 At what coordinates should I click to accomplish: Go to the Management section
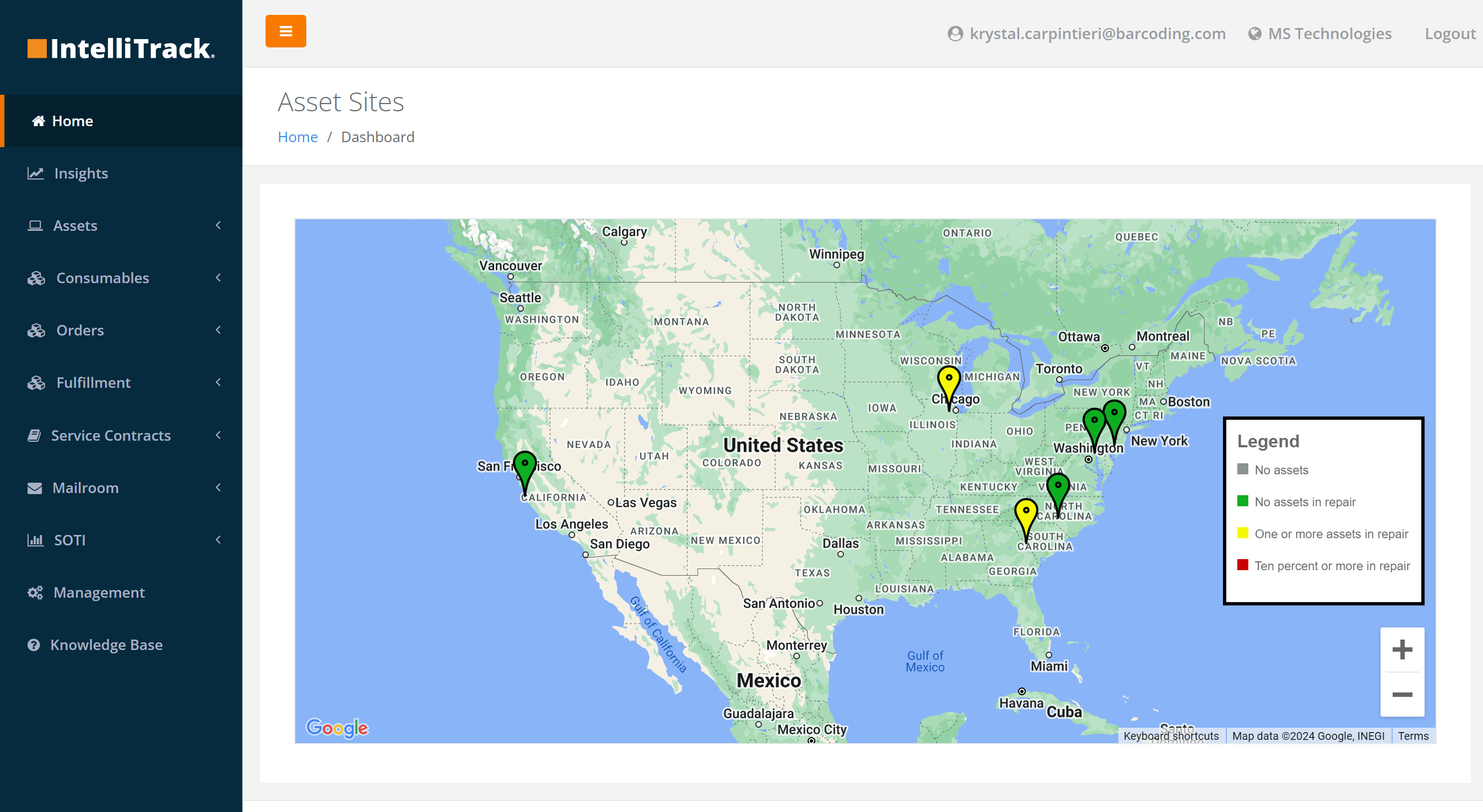tap(99, 593)
